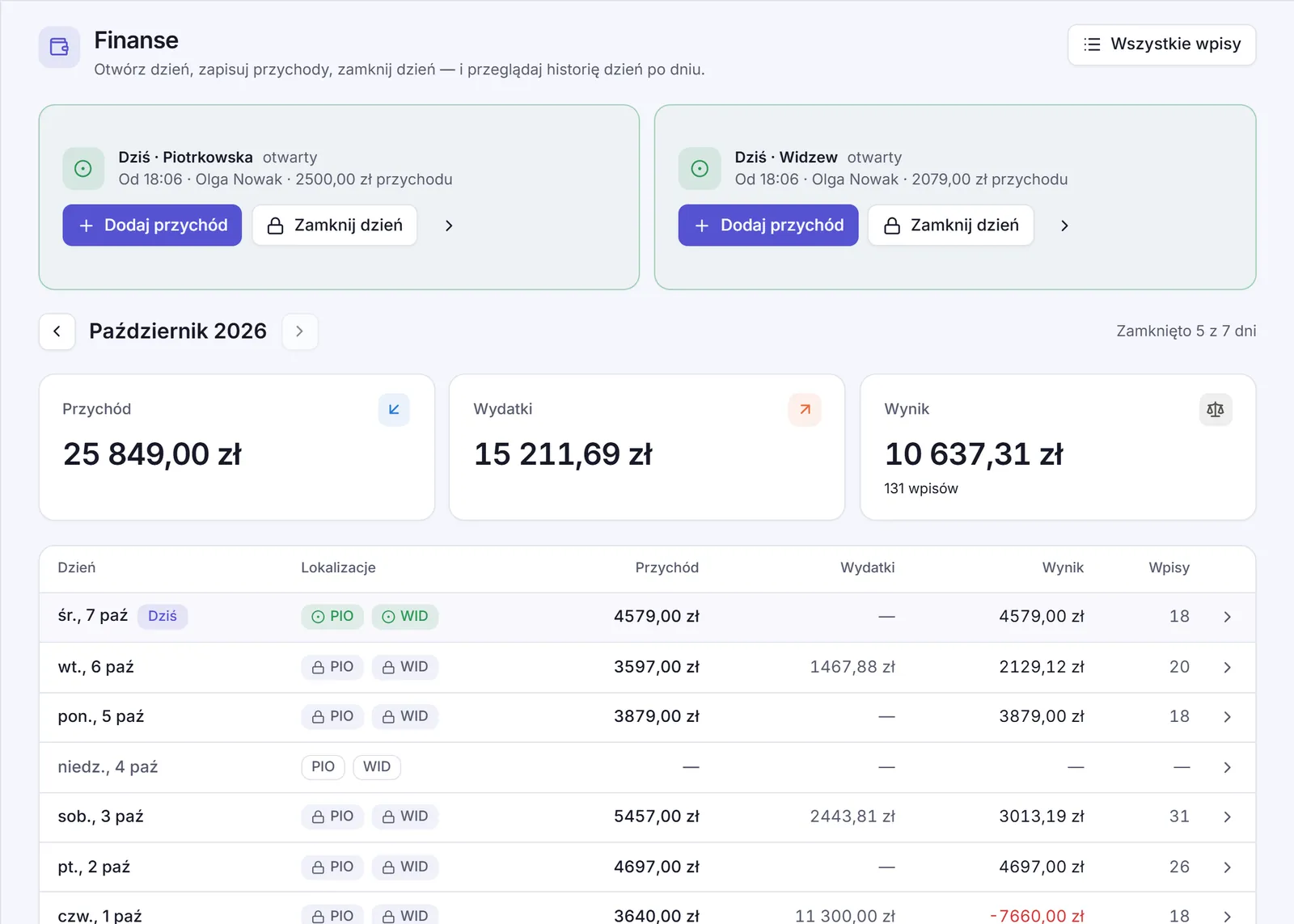The height and width of the screenshot is (924, 1294).
Task: Click Piotrkowska open-day status icon
Action: (x=83, y=168)
